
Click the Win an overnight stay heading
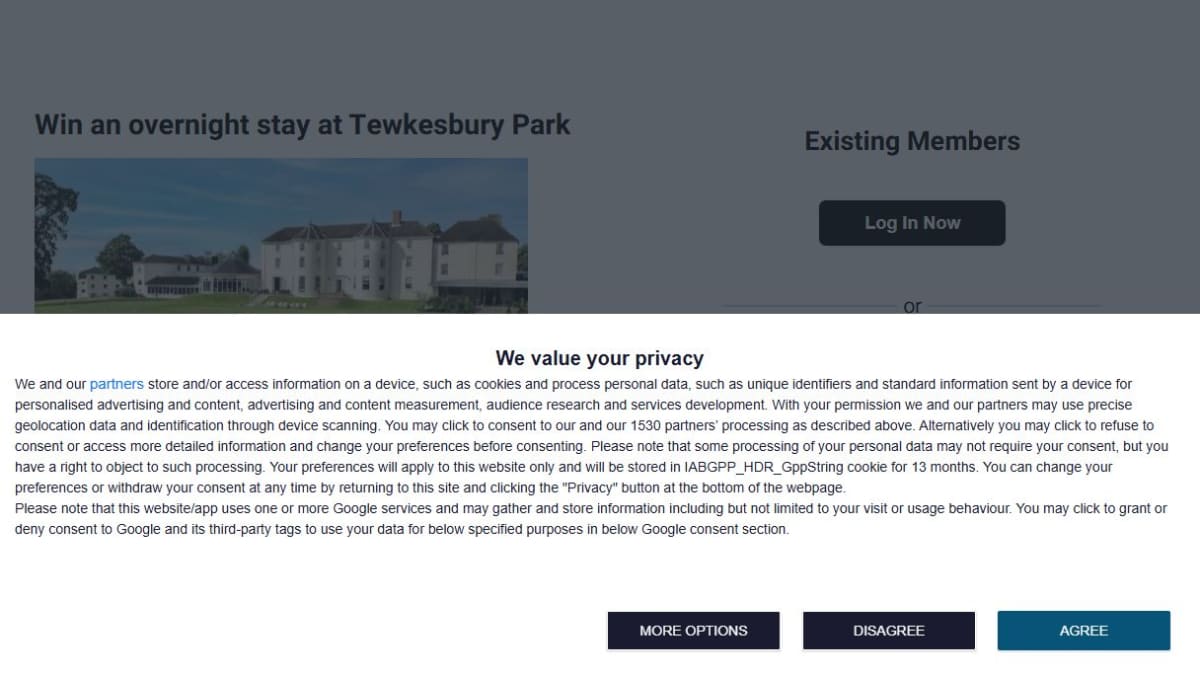coord(302,125)
